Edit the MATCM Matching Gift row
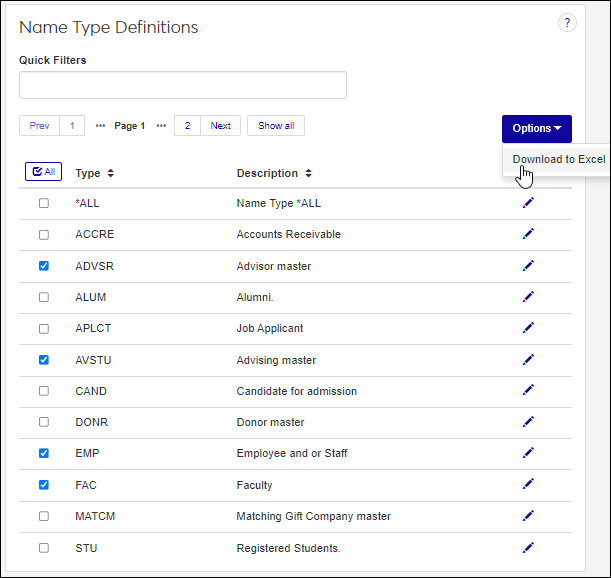This screenshot has width=611, height=578. pyautogui.click(x=528, y=516)
